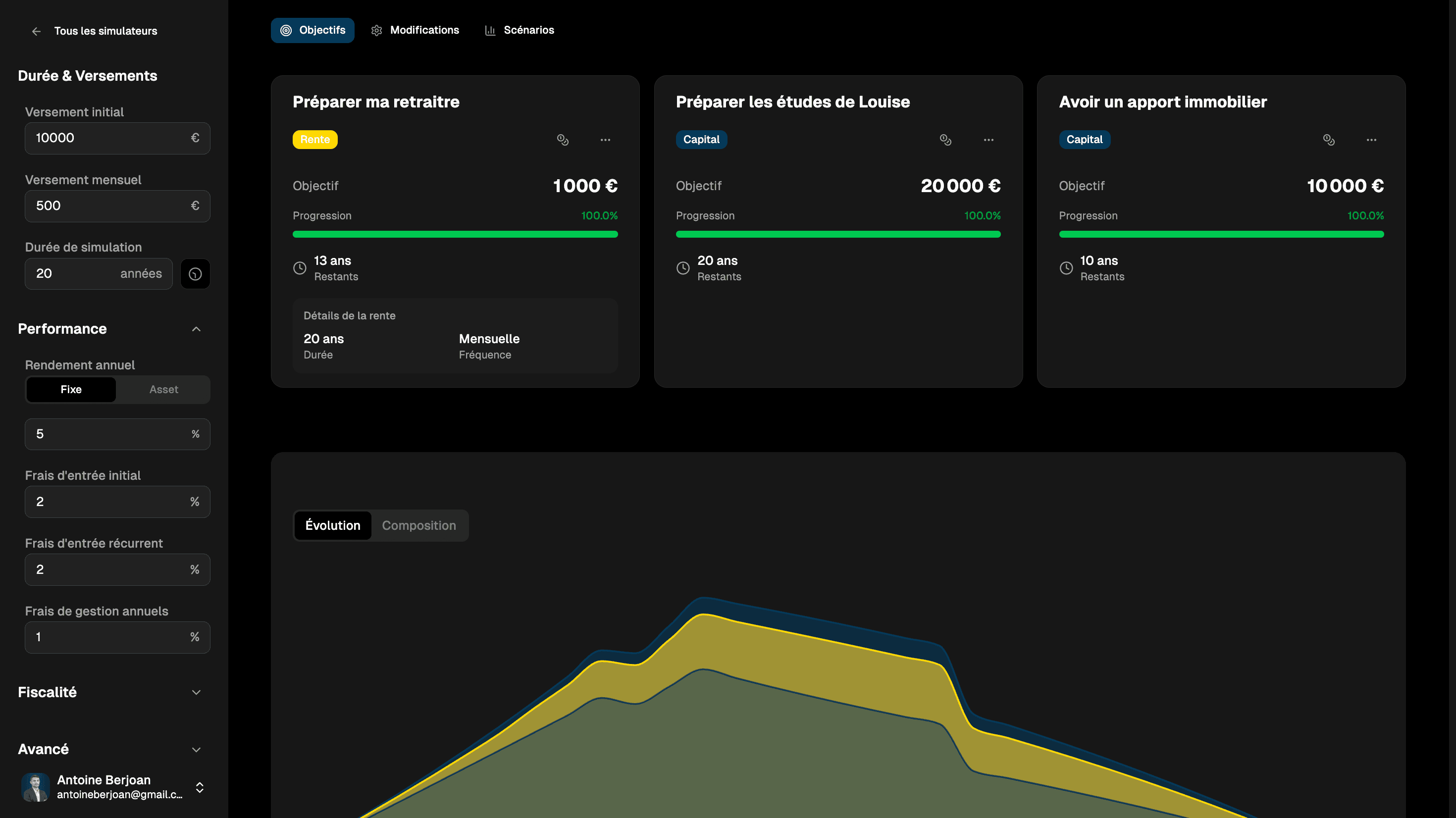Open options menu on 'Préparer ma retraitre' card

pos(605,140)
